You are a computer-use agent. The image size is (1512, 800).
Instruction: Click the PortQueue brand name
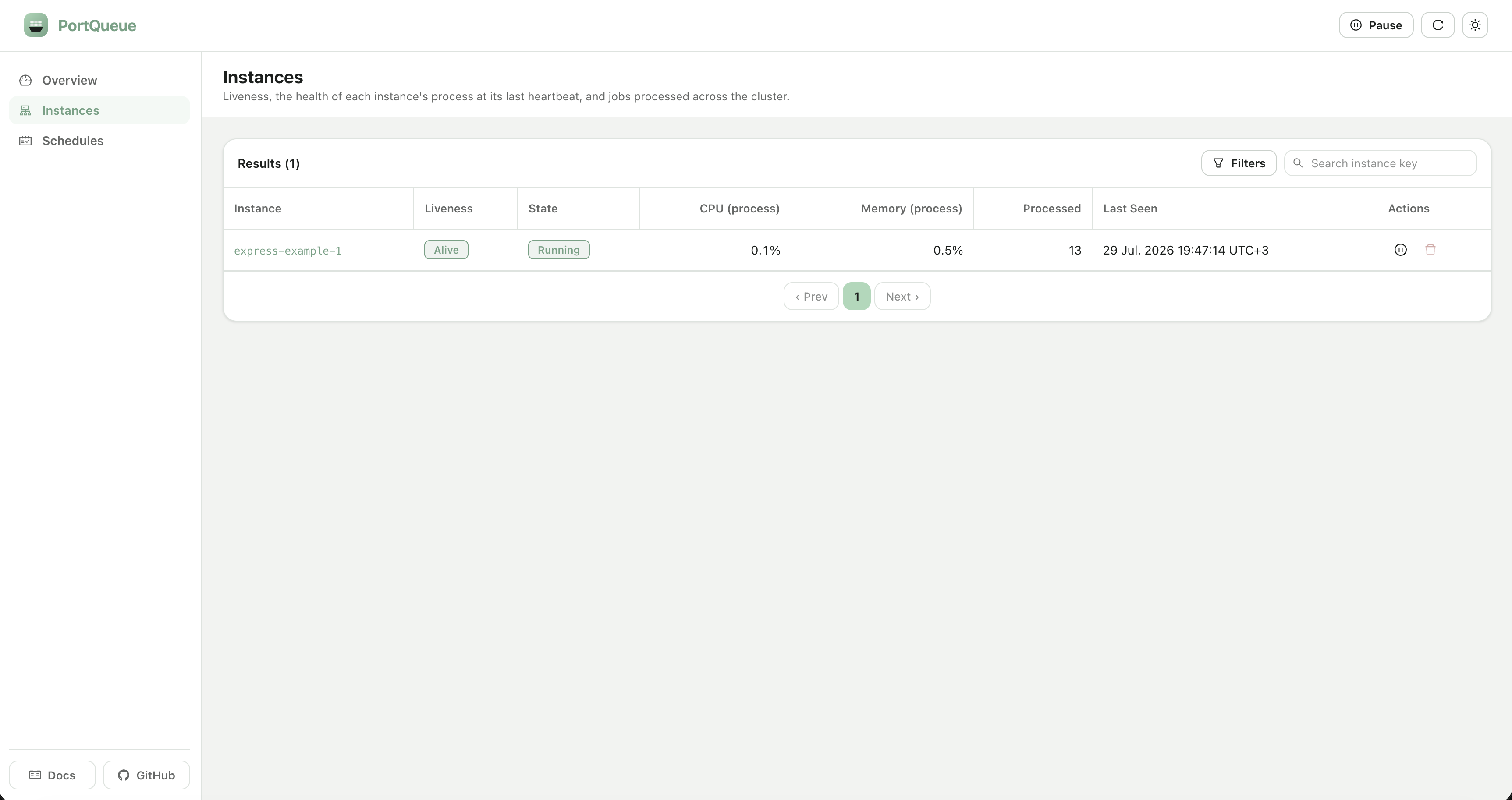point(97,25)
